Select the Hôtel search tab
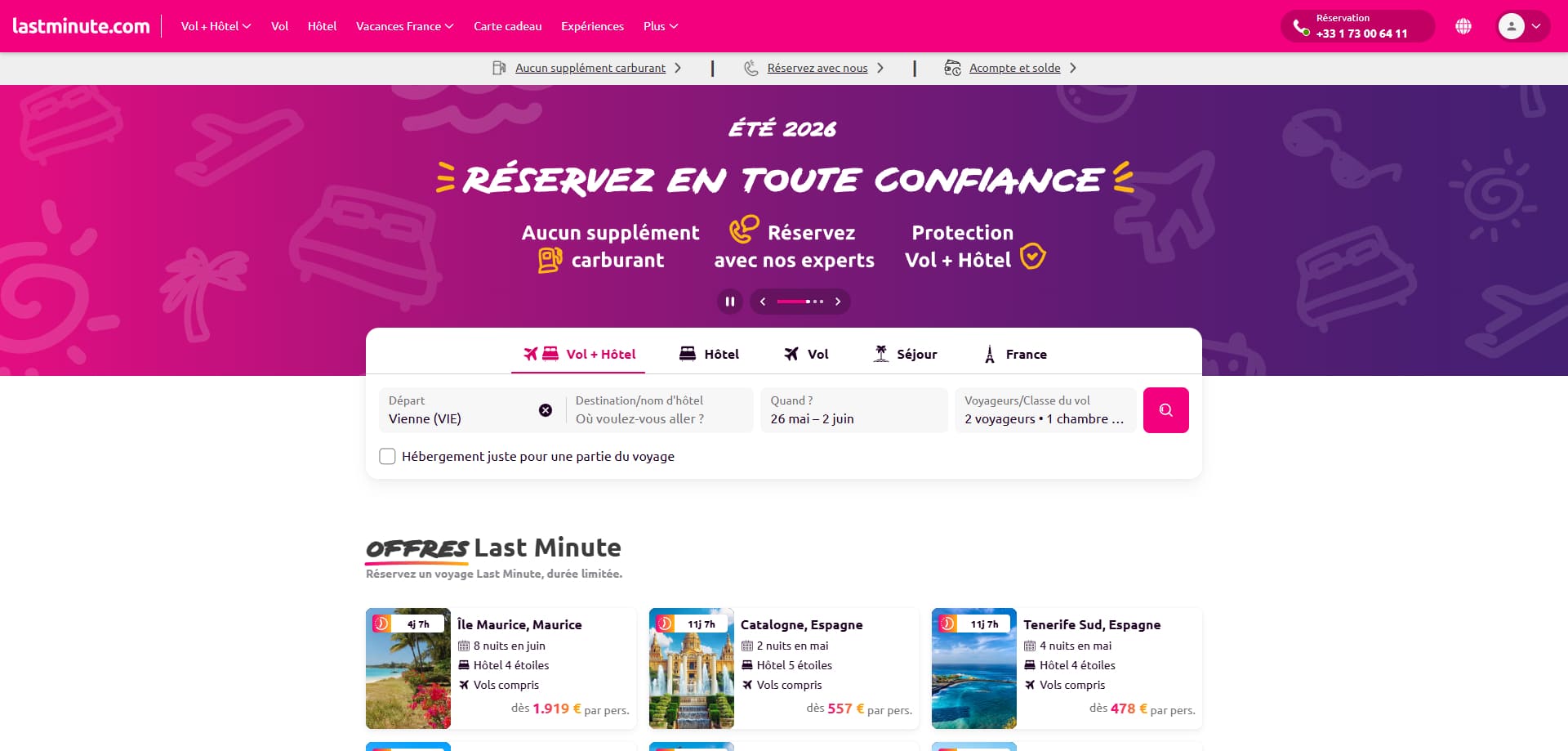 tap(709, 354)
